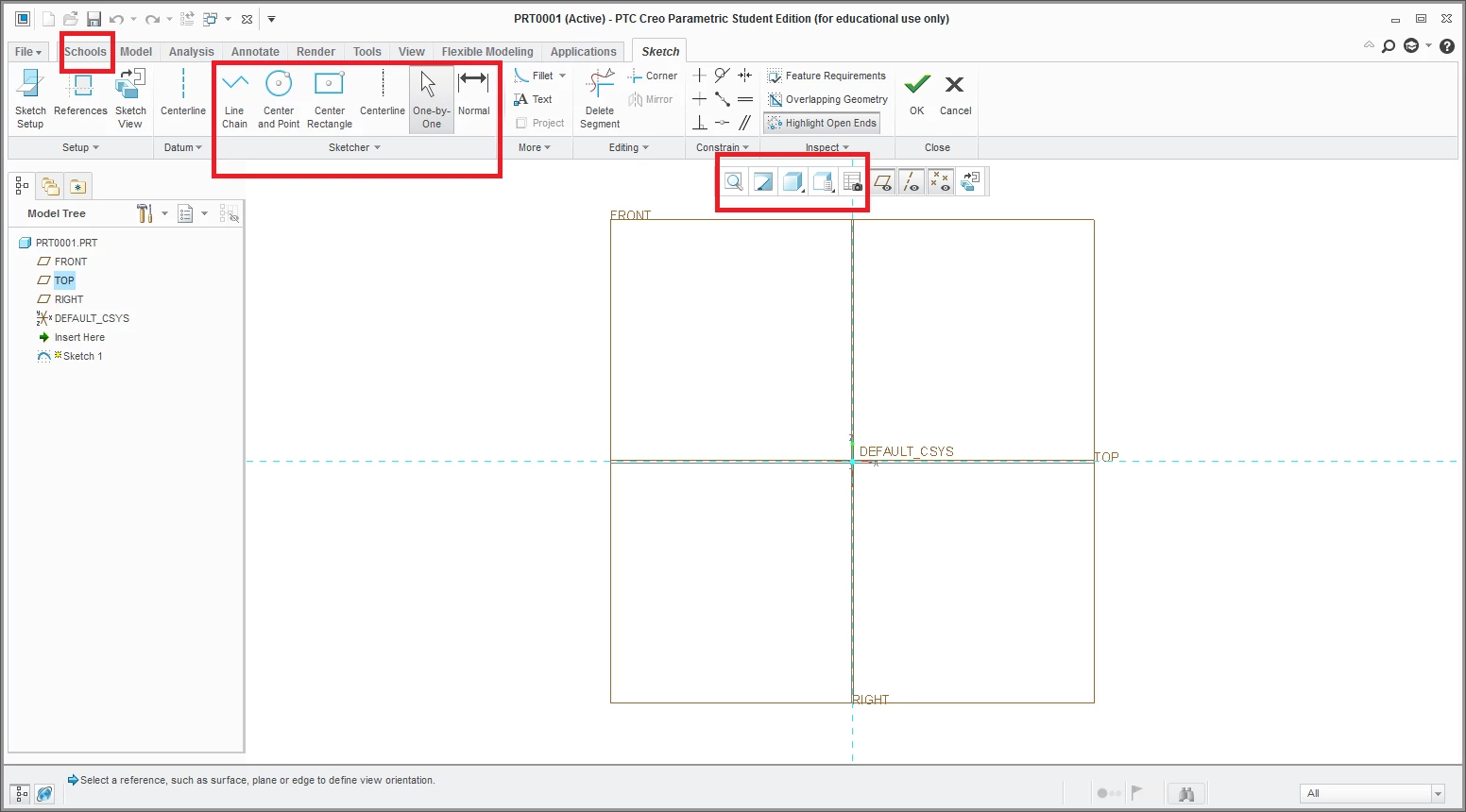Open the Flexible Modeling tab

pos(487,52)
